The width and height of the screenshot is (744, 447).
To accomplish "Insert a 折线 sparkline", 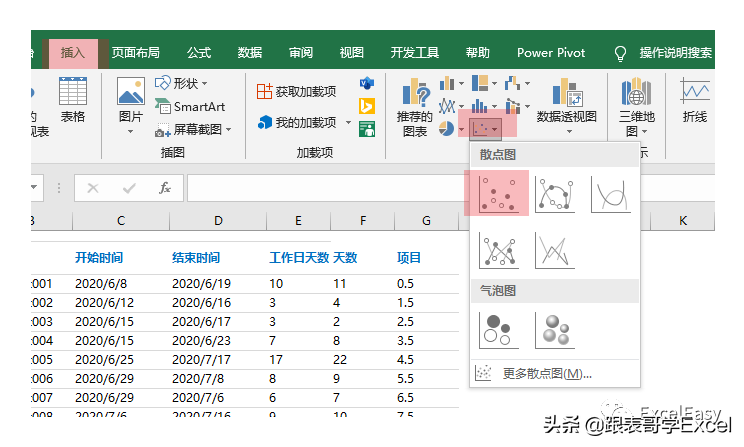I will click(x=695, y=101).
